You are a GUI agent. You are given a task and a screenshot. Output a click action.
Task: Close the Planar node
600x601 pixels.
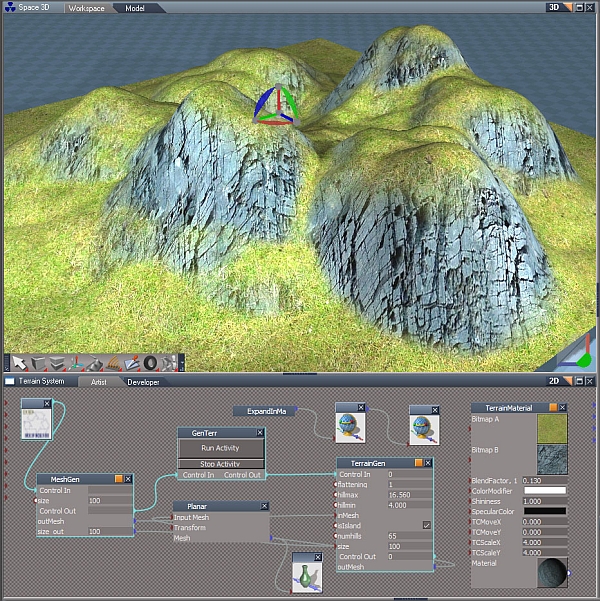[264, 506]
